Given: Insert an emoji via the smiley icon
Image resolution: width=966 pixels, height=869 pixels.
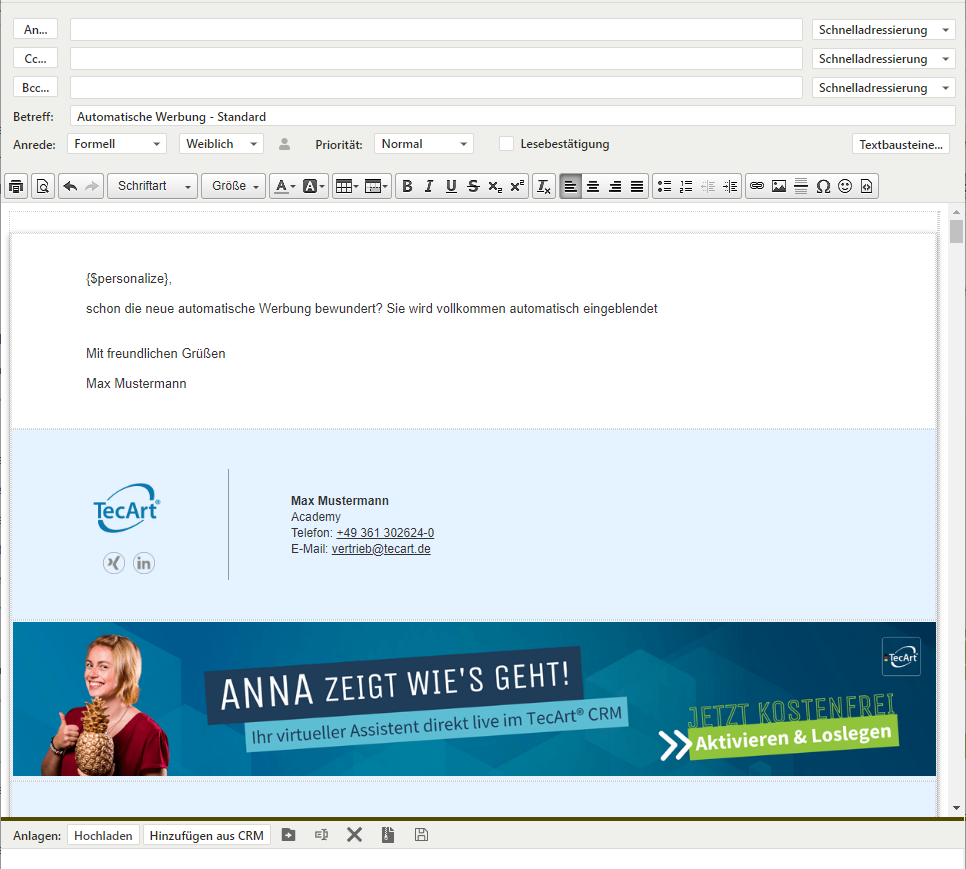Looking at the screenshot, I should [x=845, y=186].
